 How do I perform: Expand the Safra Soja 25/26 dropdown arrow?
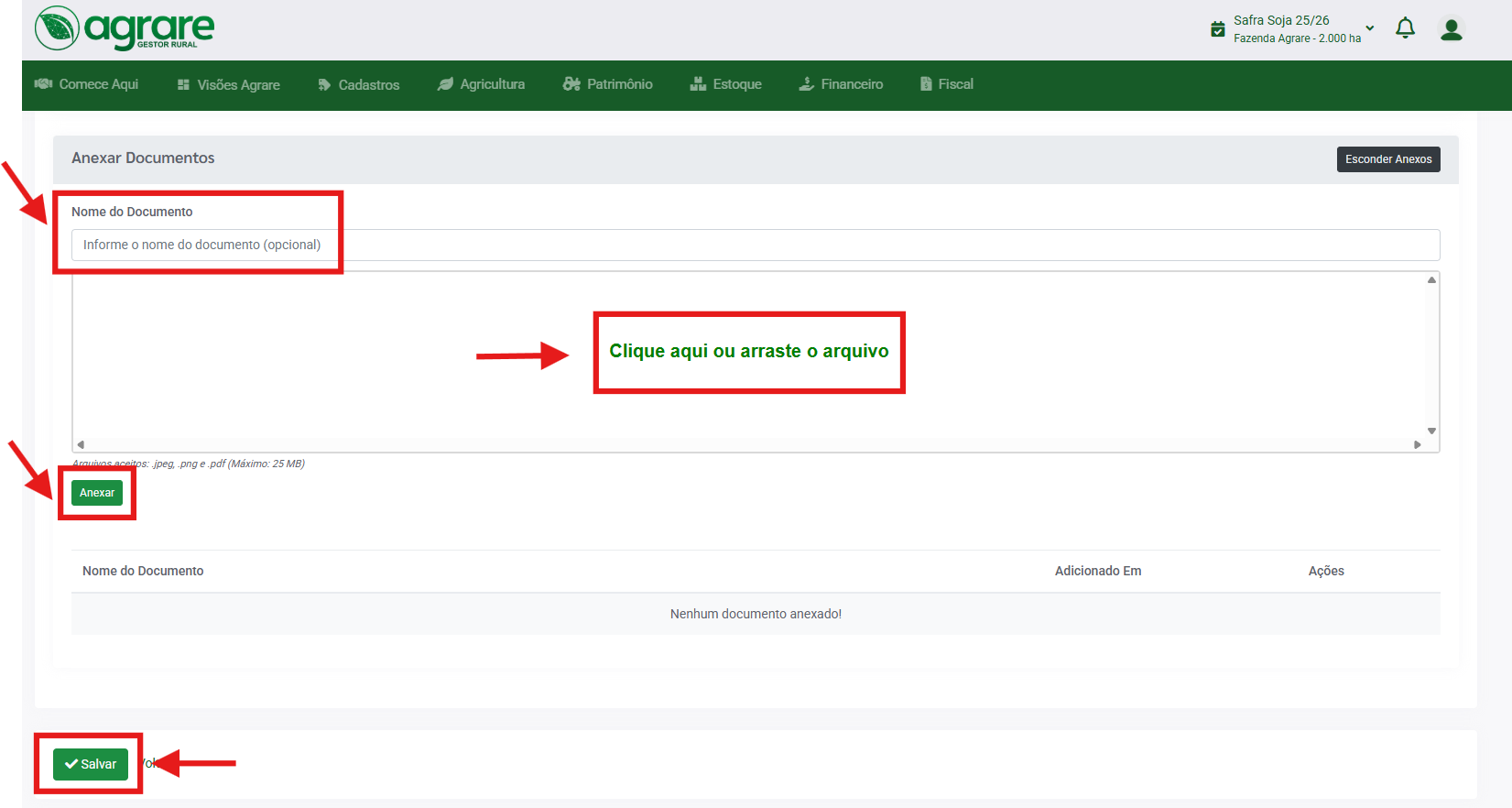(x=1370, y=28)
